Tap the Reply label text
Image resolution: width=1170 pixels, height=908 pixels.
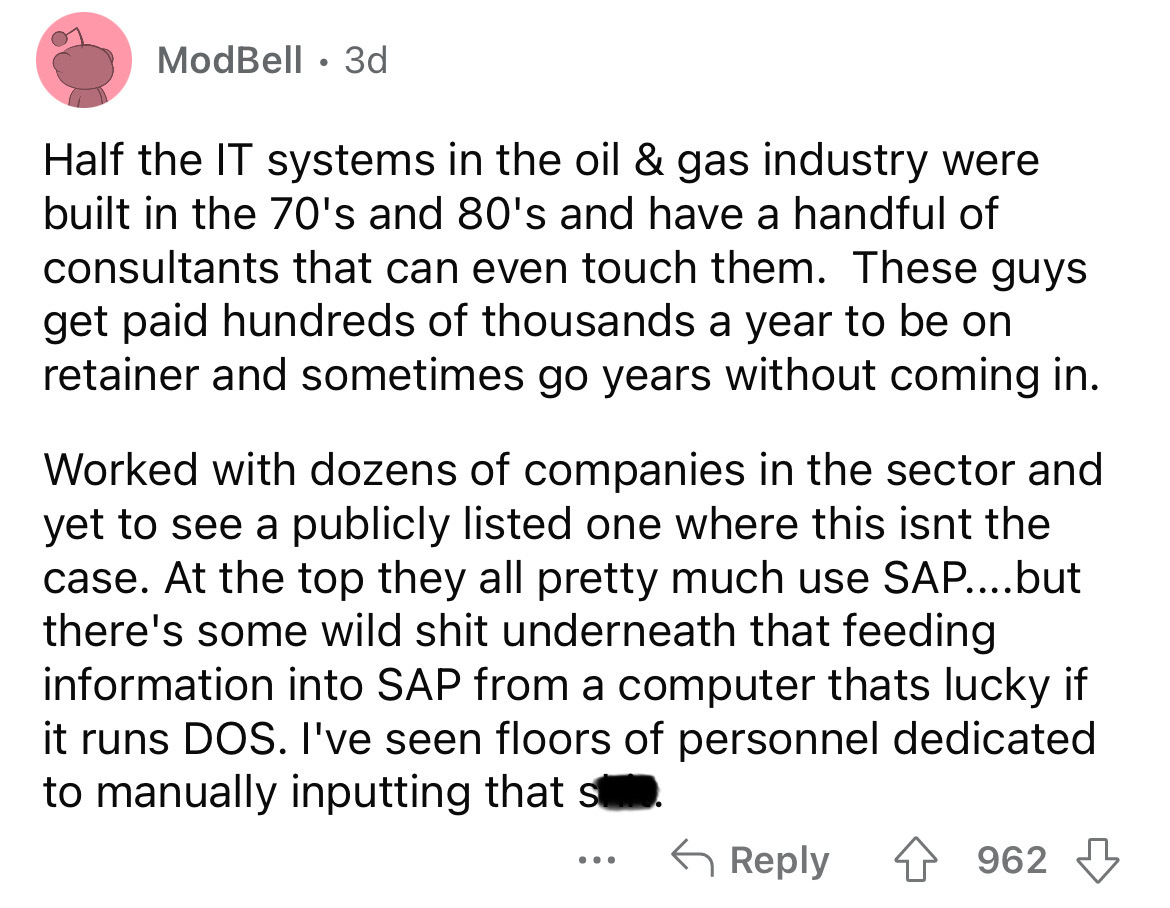coord(779,858)
